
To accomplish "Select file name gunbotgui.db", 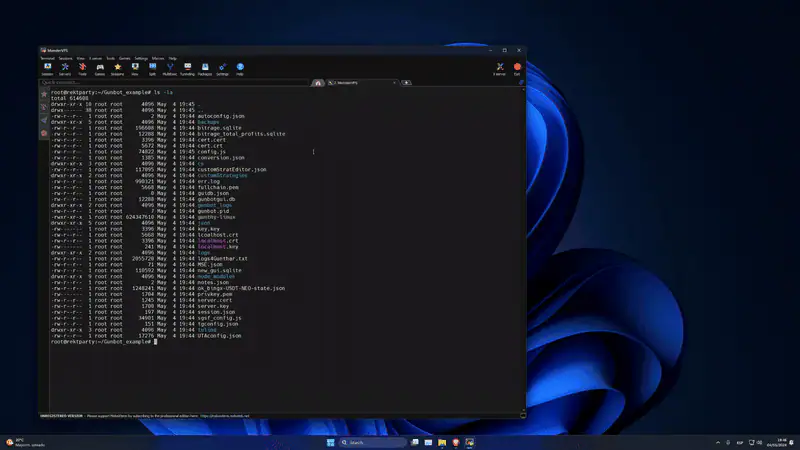I will (216, 199).
